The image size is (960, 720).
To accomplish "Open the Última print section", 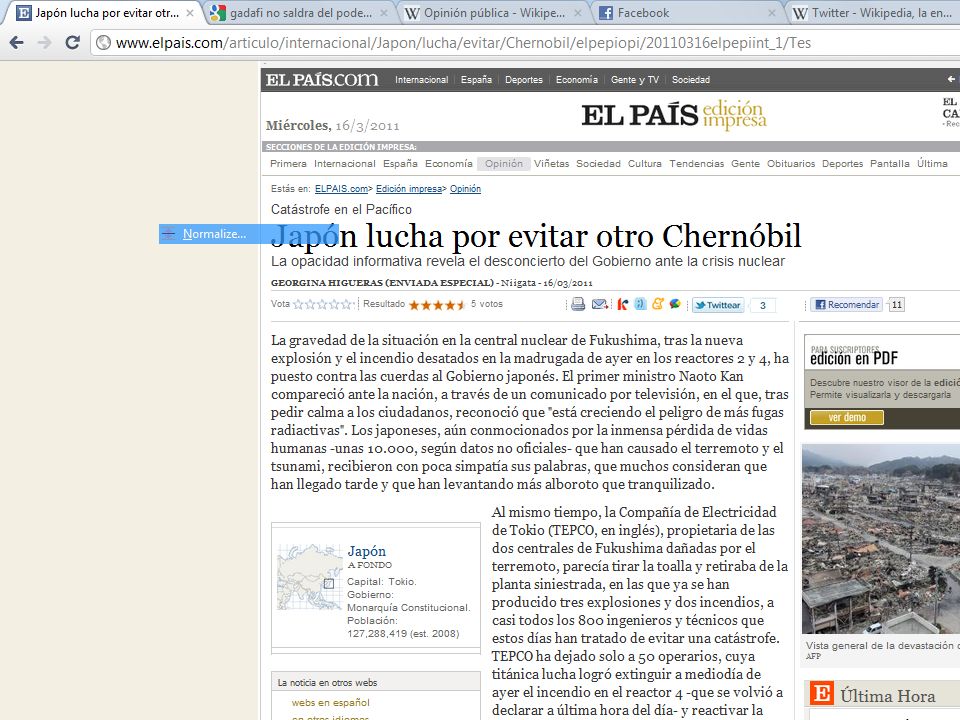I will point(932,163).
